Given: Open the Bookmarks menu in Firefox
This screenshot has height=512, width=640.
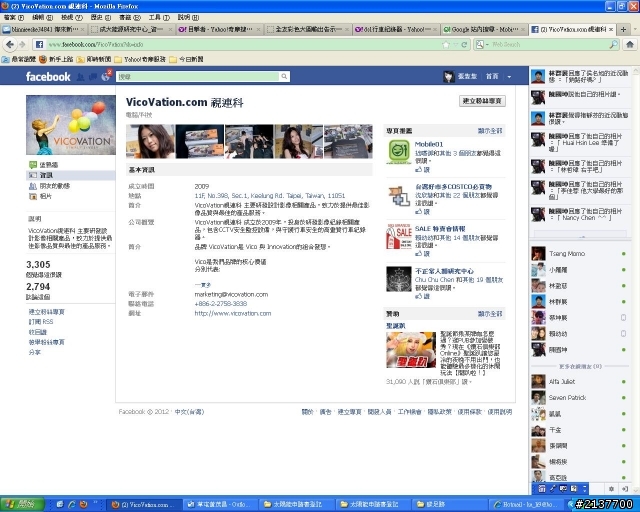Looking at the screenshot, I should (130, 18).
